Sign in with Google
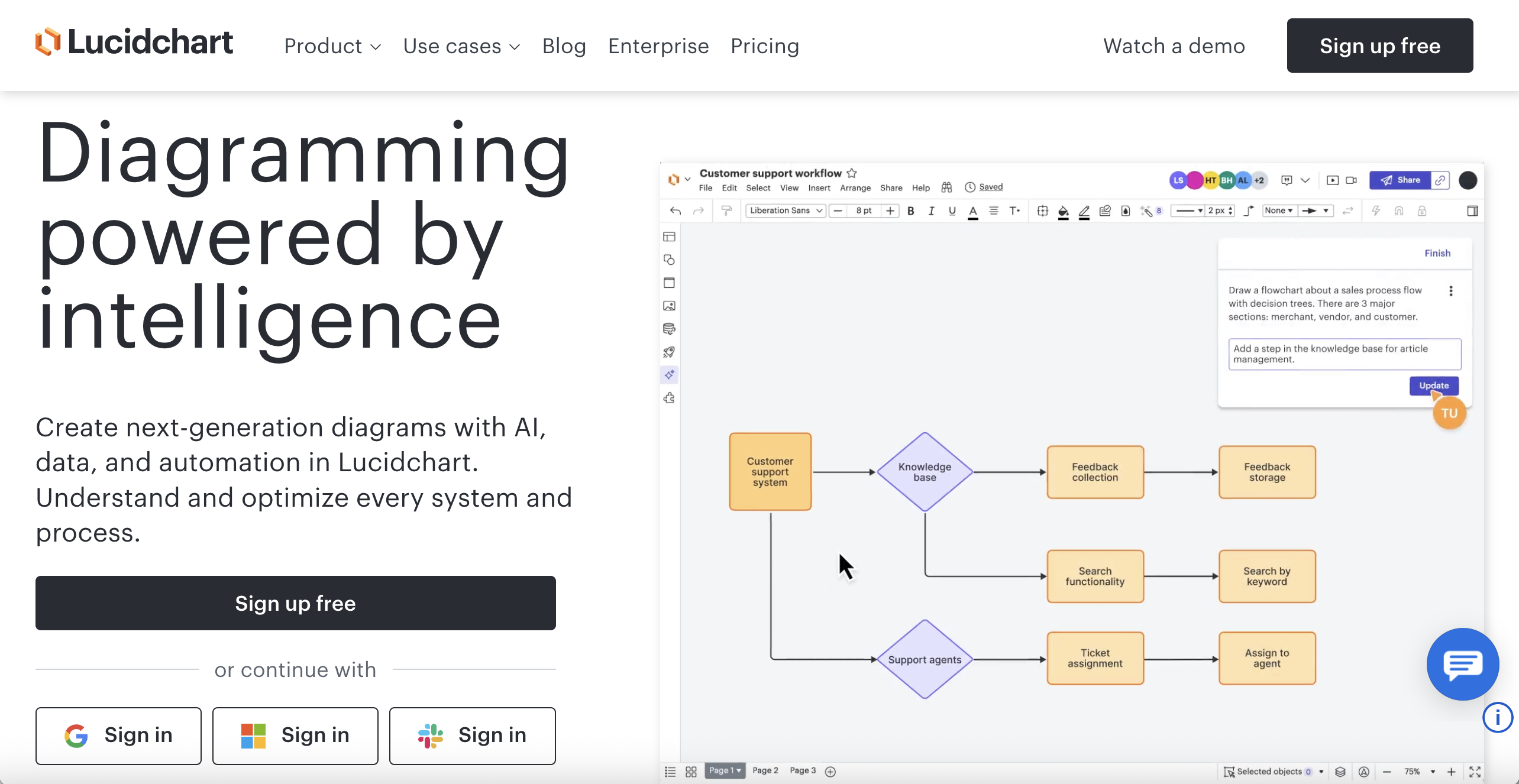The height and width of the screenshot is (784, 1519). point(118,736)
